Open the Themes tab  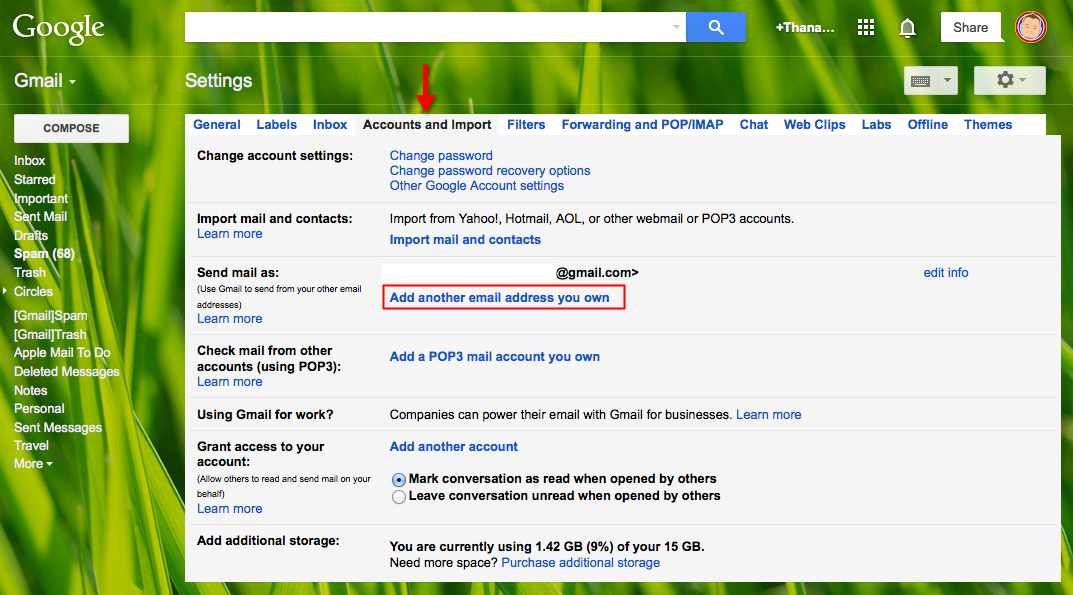[x=988, y=125]
